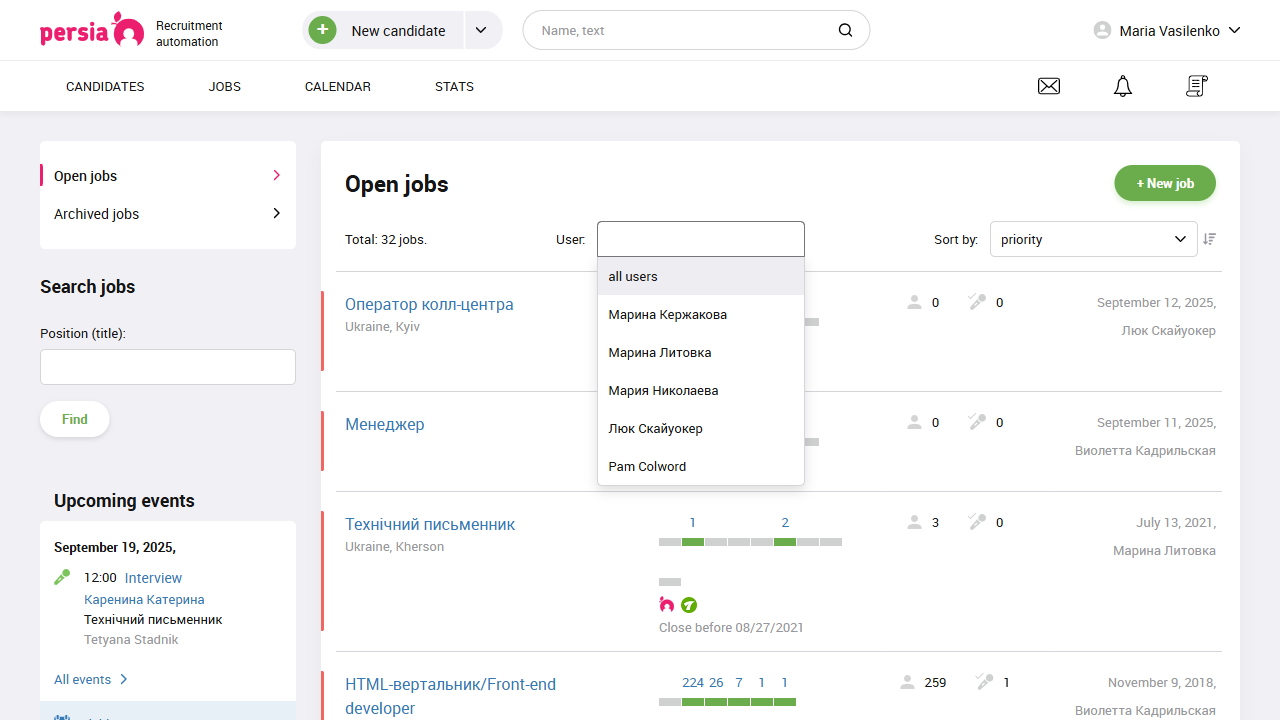This screenshot has height=720, width=1280.
Task: Click the candidates count icon for Менеджер
Action: click(x=913, y=421)
